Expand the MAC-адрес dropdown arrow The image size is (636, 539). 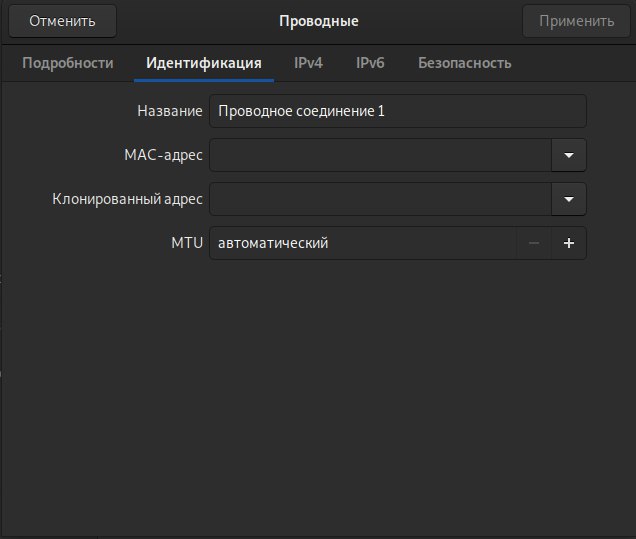pos(569,155)
